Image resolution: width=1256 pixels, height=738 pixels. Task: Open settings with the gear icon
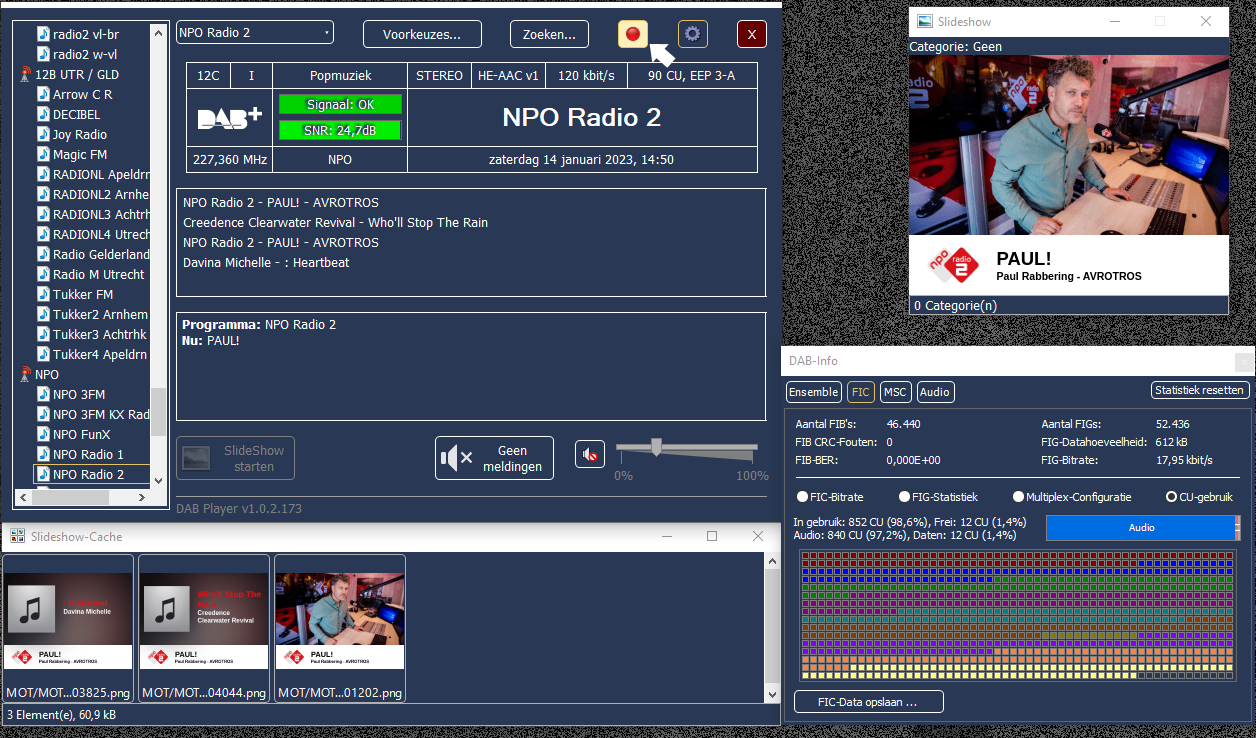pyautogui.click(x=692, y=34)
